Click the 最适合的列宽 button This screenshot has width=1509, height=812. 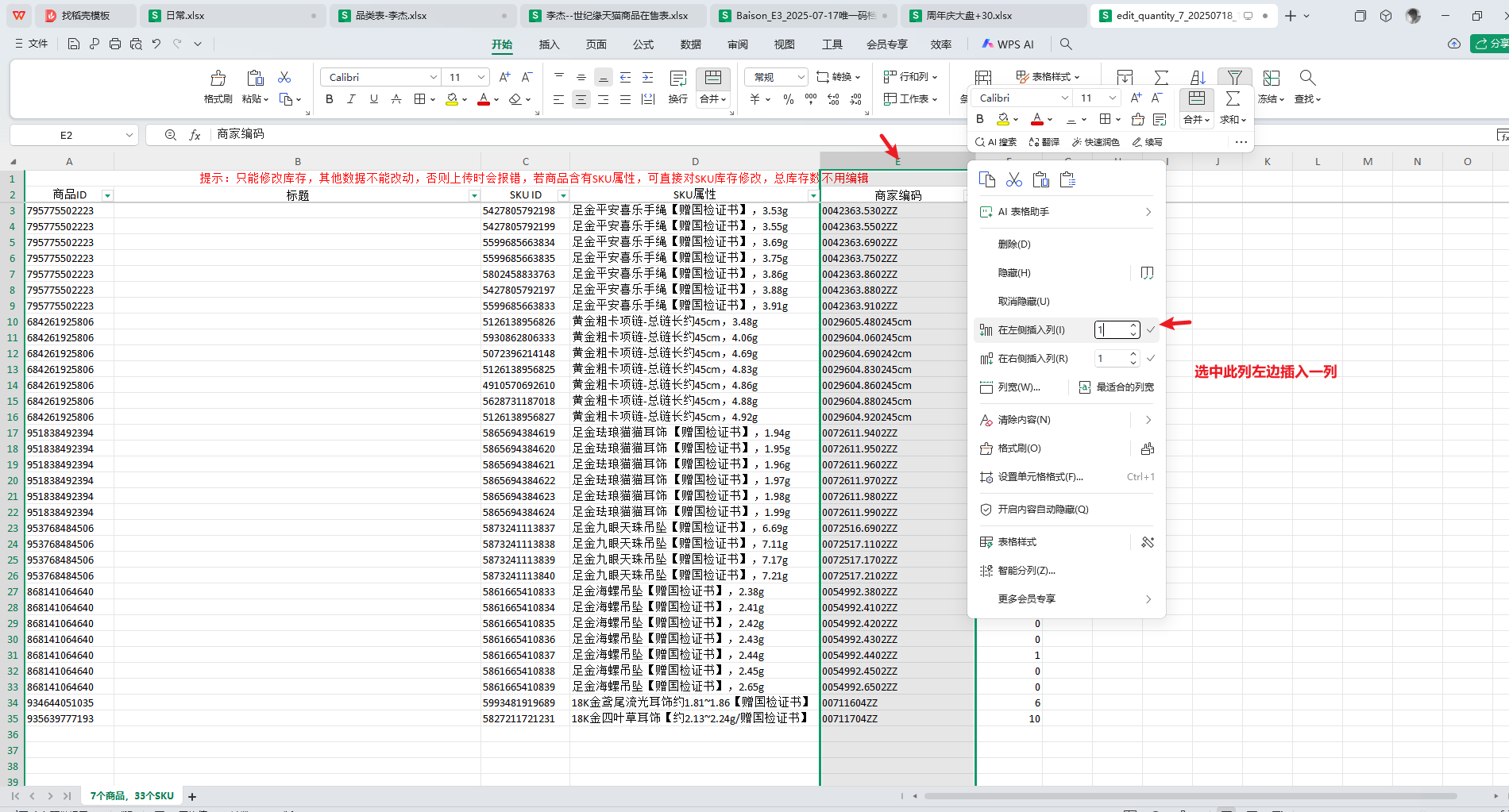1117,387
